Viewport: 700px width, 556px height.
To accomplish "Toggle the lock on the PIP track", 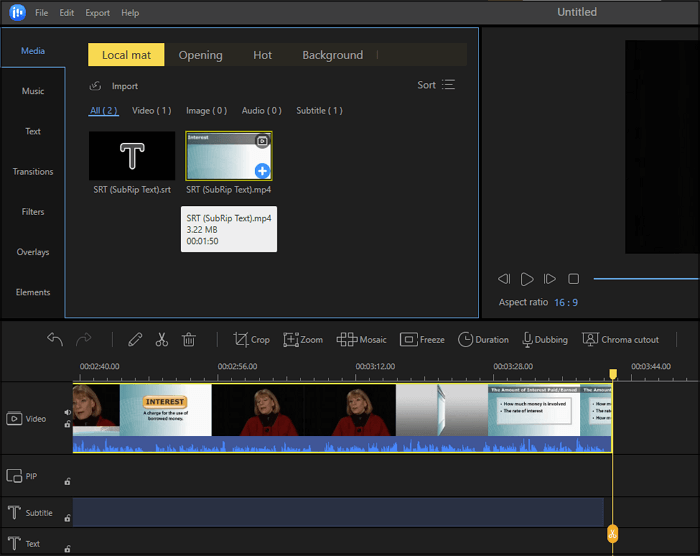I will click(68, 481).
